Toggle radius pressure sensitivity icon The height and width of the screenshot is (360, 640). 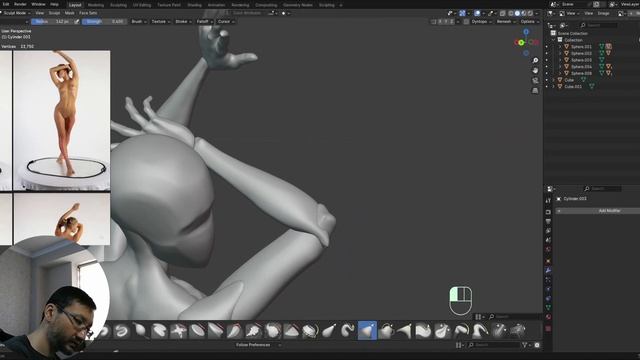tap(77, 22)
